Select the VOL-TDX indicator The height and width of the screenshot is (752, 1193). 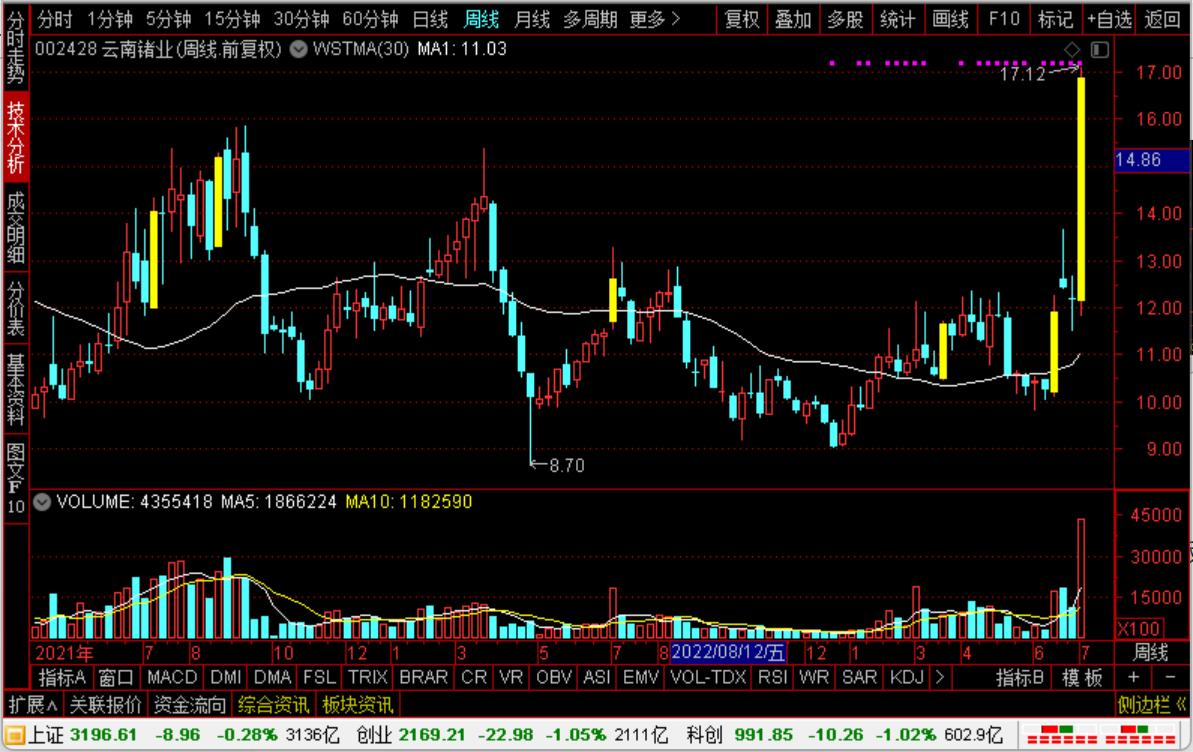(708, 677)
